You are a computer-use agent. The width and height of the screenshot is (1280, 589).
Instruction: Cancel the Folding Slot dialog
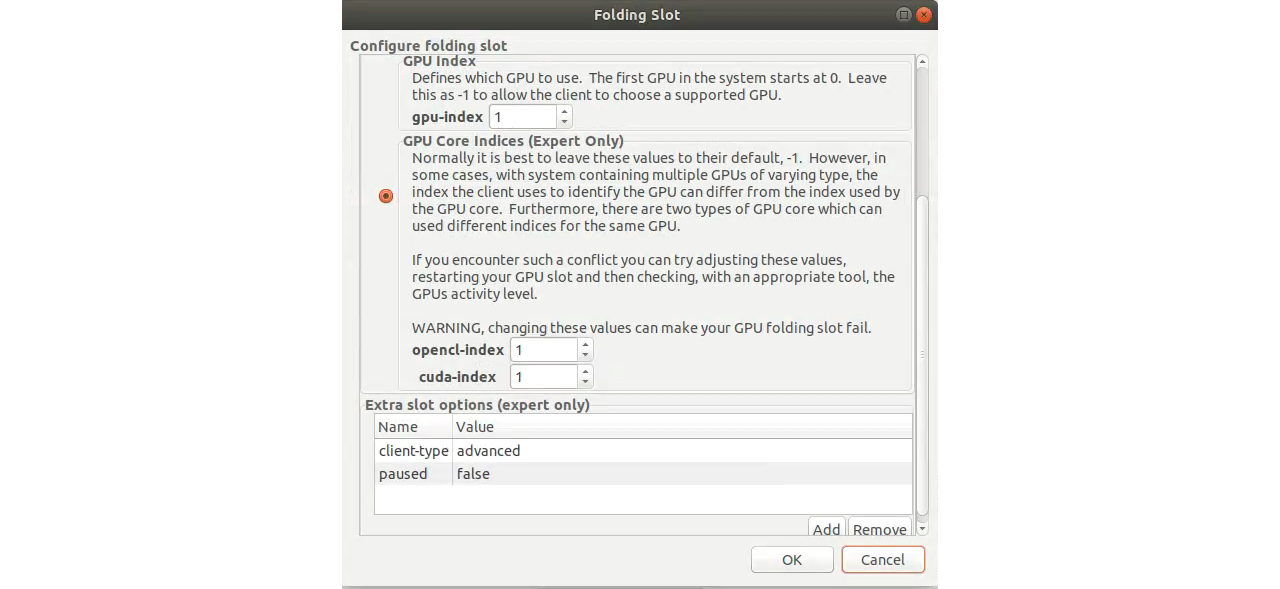[883, 560]
